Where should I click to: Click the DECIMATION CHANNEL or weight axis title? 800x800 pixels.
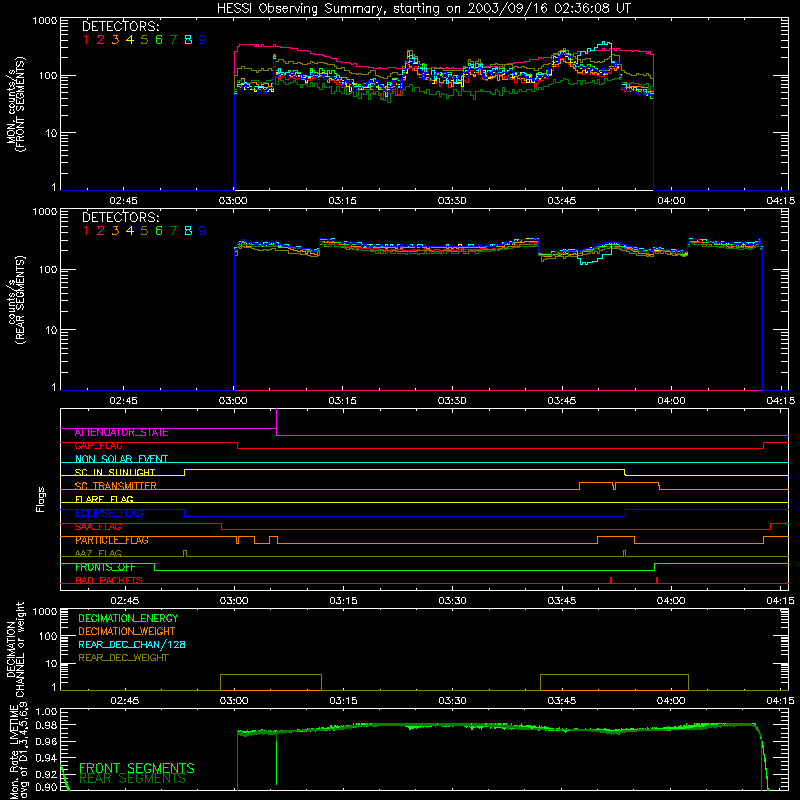[x=15, y=649]
